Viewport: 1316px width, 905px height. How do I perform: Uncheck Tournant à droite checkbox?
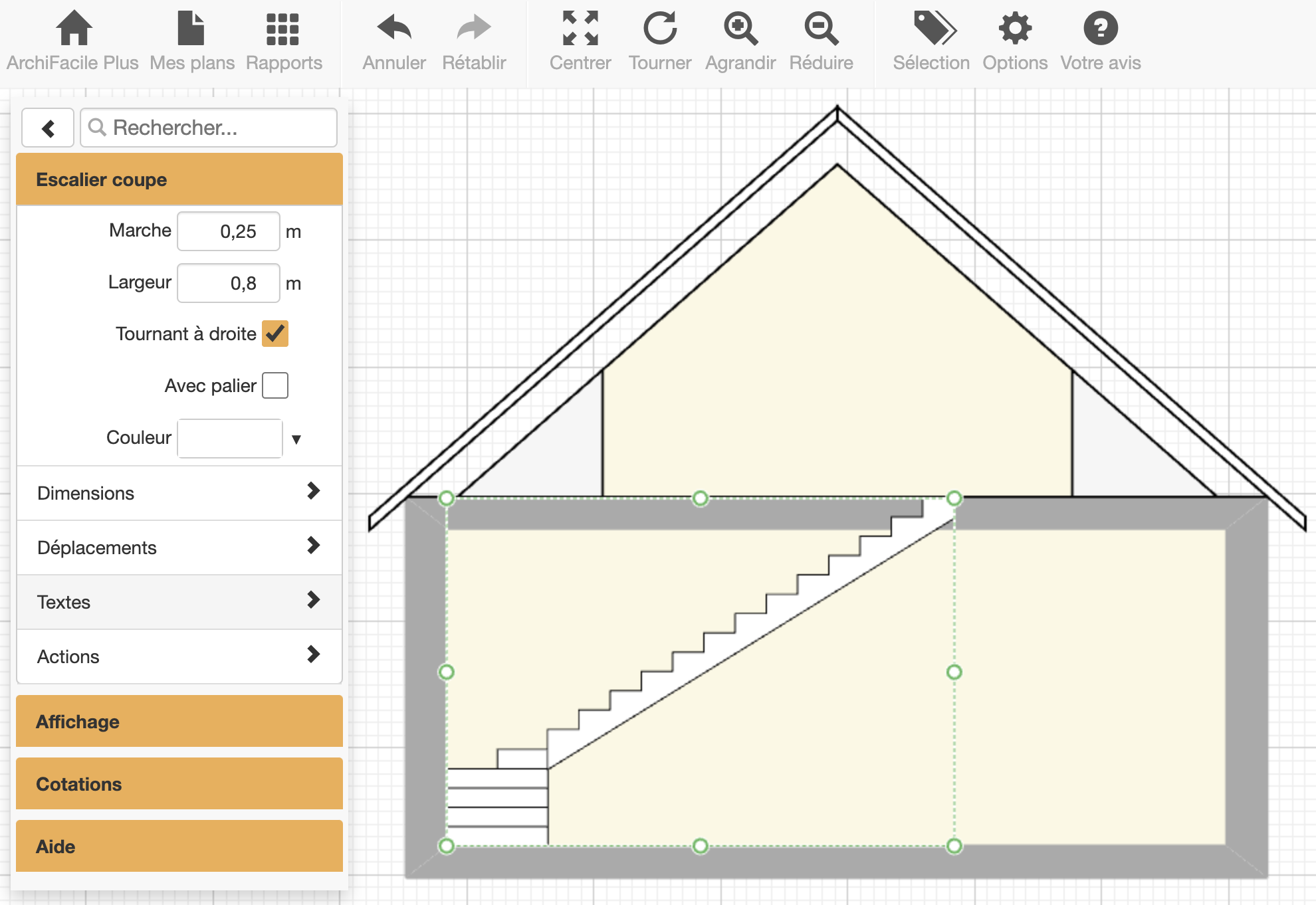pos(275,334)
